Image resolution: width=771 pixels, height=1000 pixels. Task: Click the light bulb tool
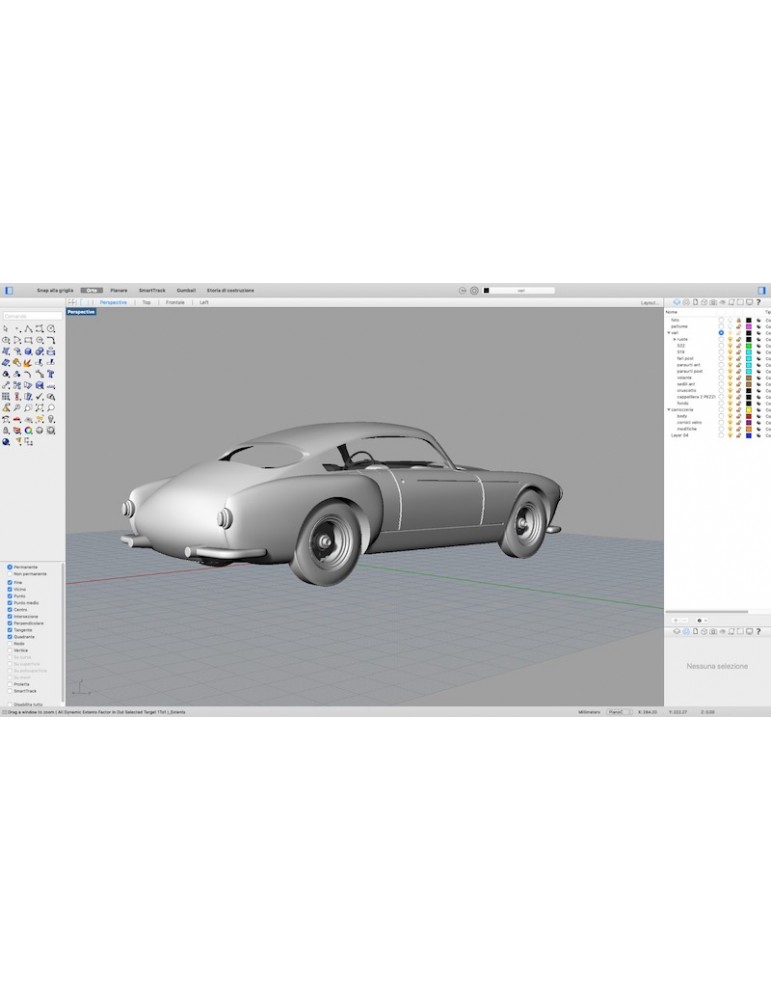(x=51, y=419)
